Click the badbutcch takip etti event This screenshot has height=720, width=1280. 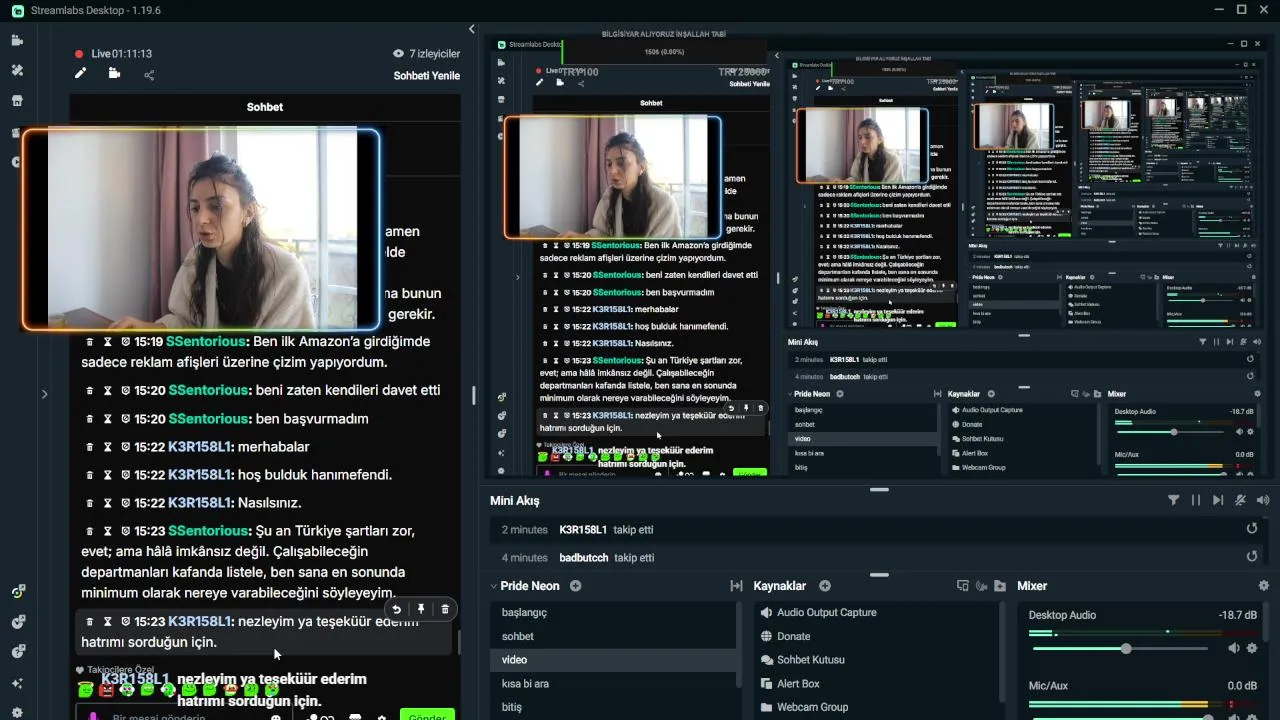pos(875,557)
